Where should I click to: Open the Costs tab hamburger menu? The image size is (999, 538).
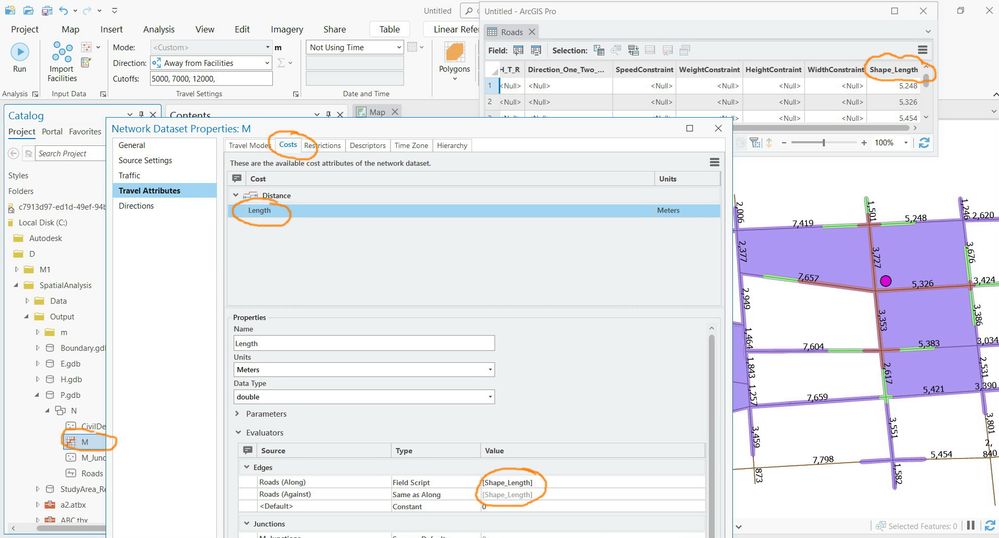[714, 162]
